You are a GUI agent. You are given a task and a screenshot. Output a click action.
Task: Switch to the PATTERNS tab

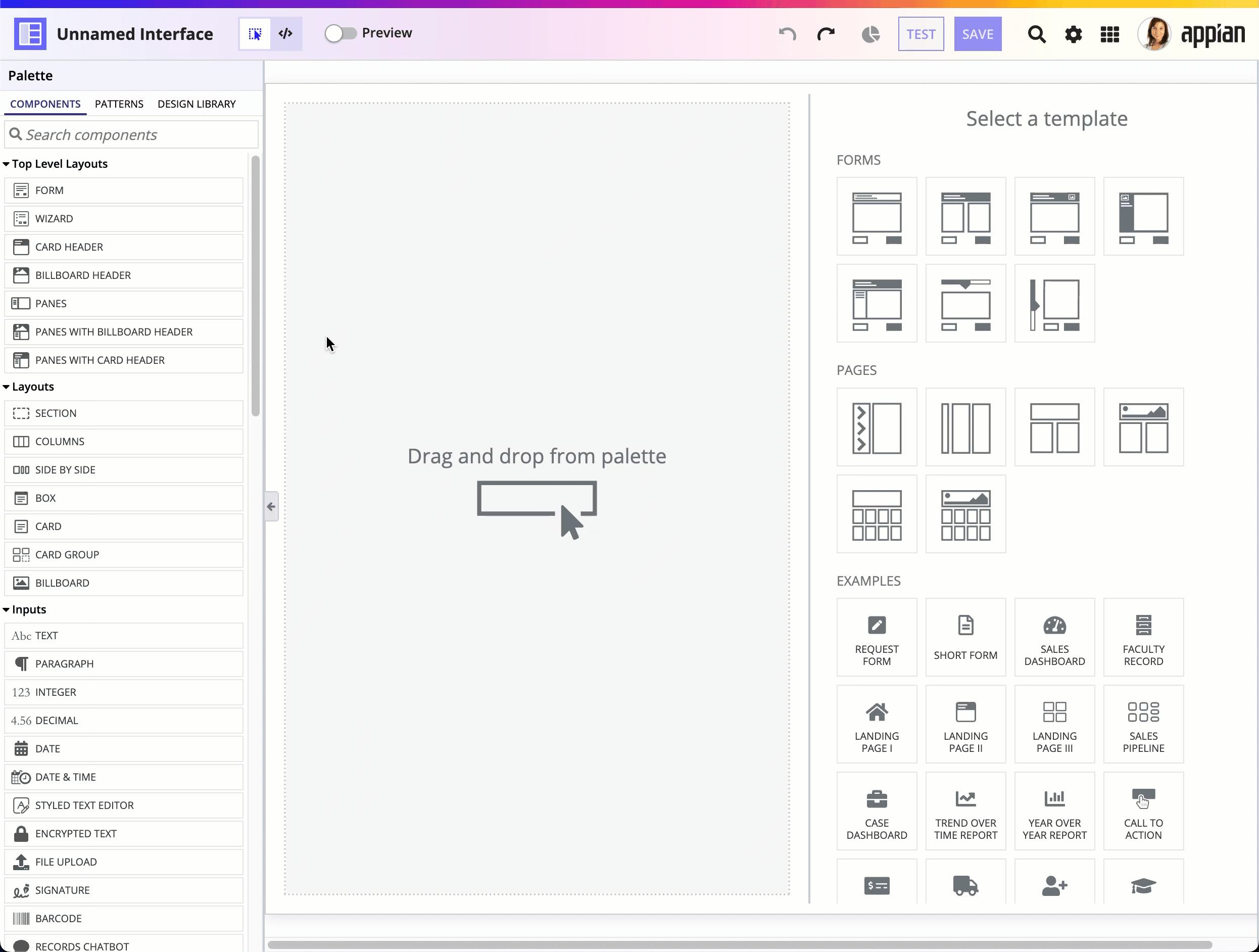pos(119,104)
